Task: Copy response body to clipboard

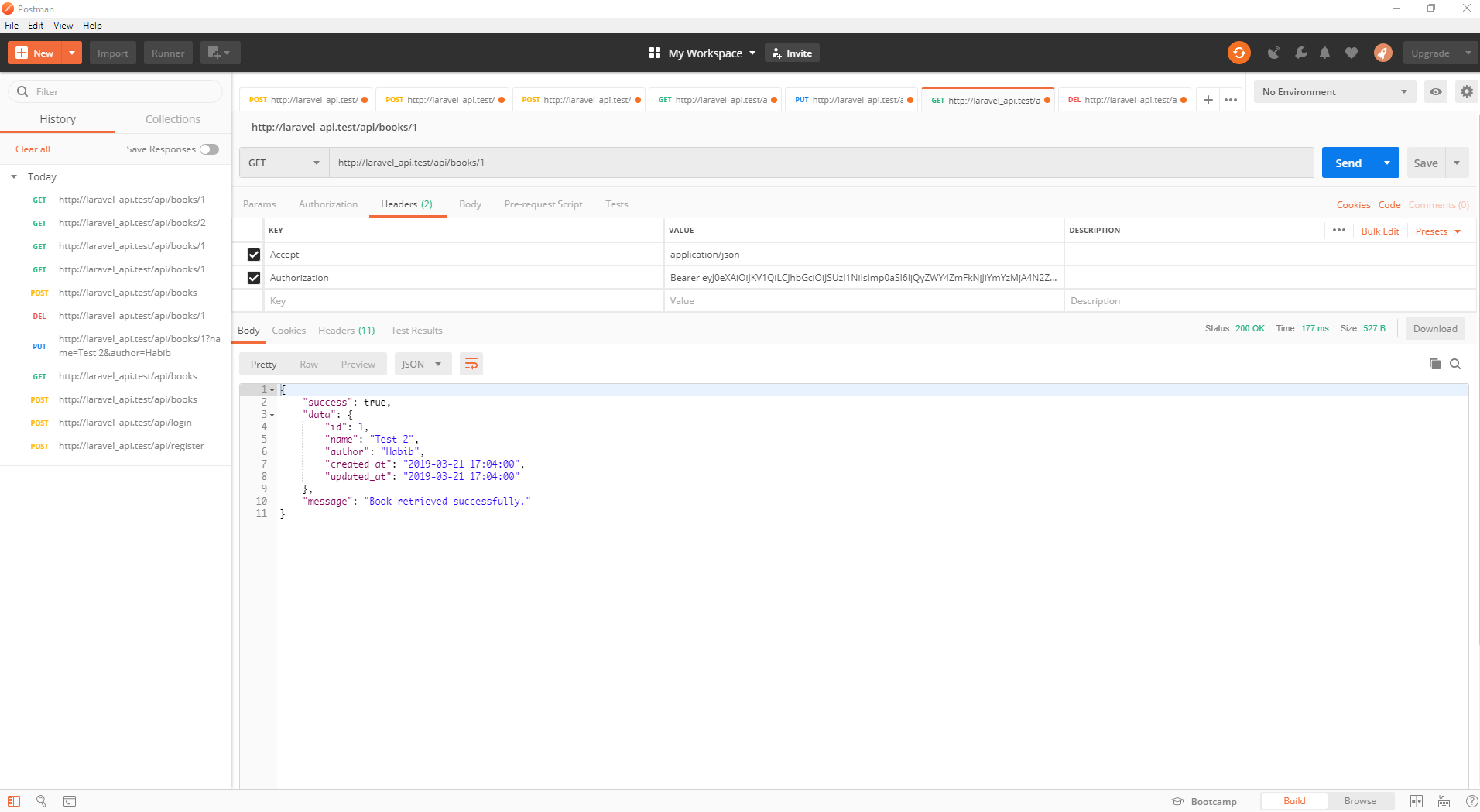Action: (x=1434, y=364)
